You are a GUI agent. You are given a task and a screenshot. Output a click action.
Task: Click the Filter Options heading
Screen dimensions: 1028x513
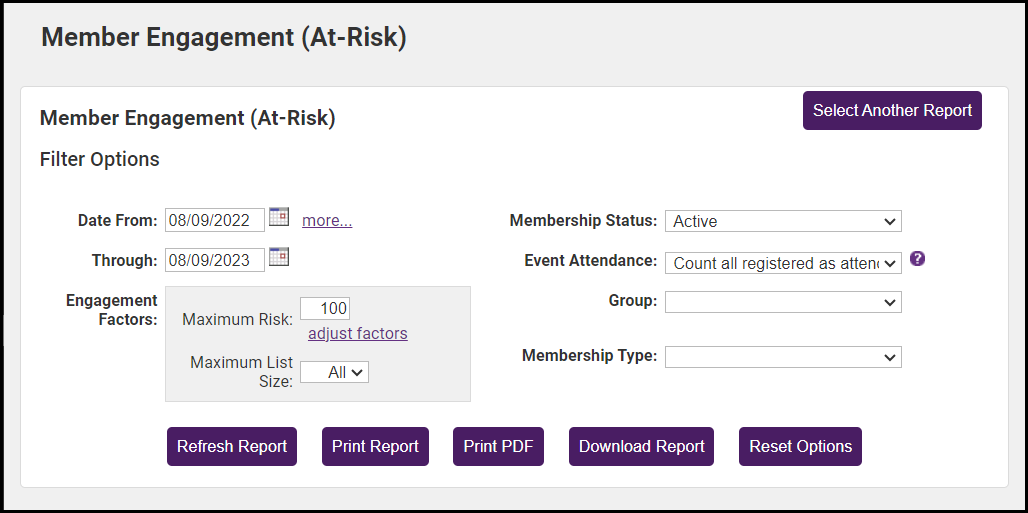coord(99,159)
